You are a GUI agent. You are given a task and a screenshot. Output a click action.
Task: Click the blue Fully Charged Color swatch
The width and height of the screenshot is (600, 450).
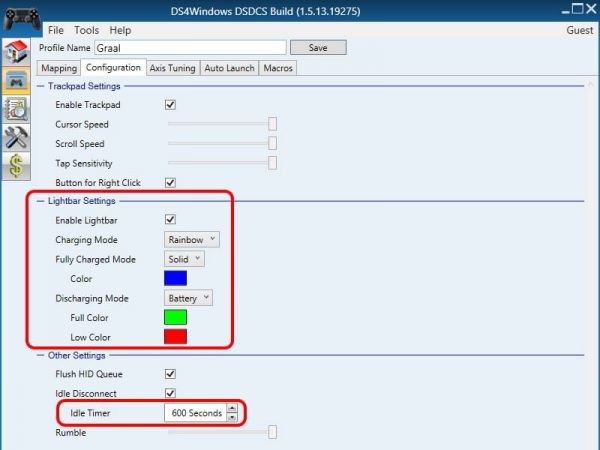[175, 278]
